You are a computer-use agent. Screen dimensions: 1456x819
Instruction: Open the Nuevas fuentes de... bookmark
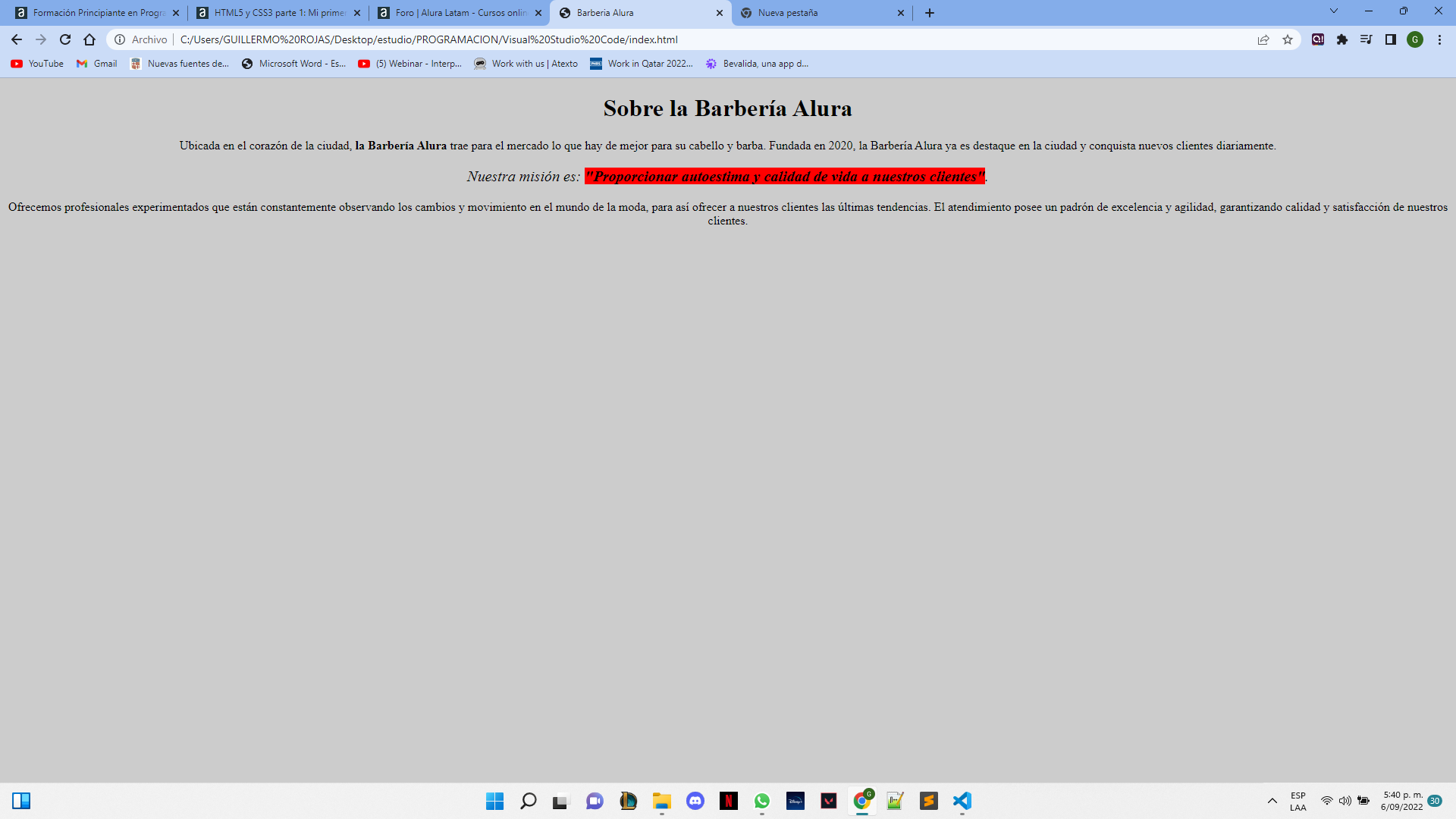tap(180, 64)
